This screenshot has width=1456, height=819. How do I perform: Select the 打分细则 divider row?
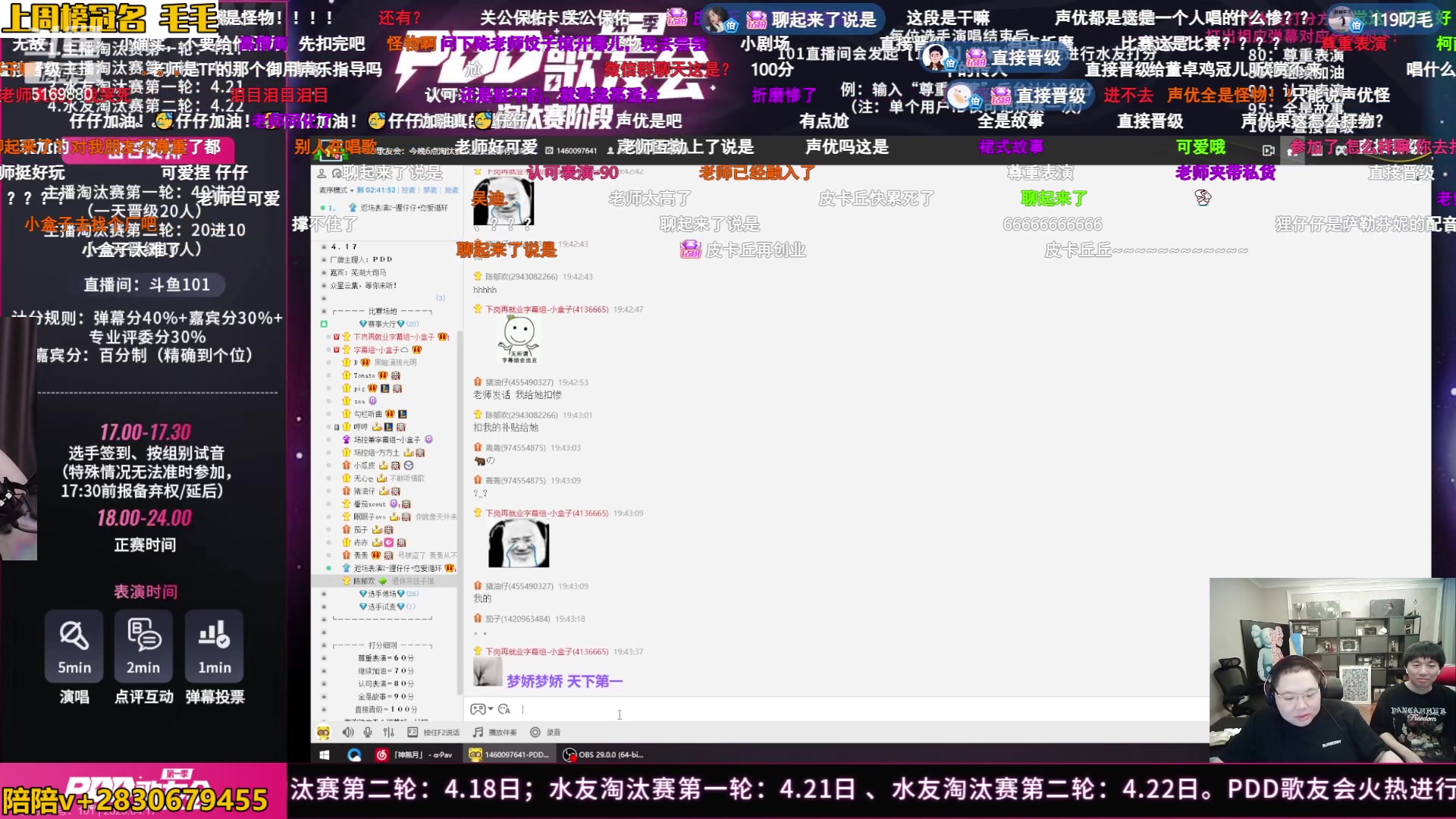[x=383, y=645]
